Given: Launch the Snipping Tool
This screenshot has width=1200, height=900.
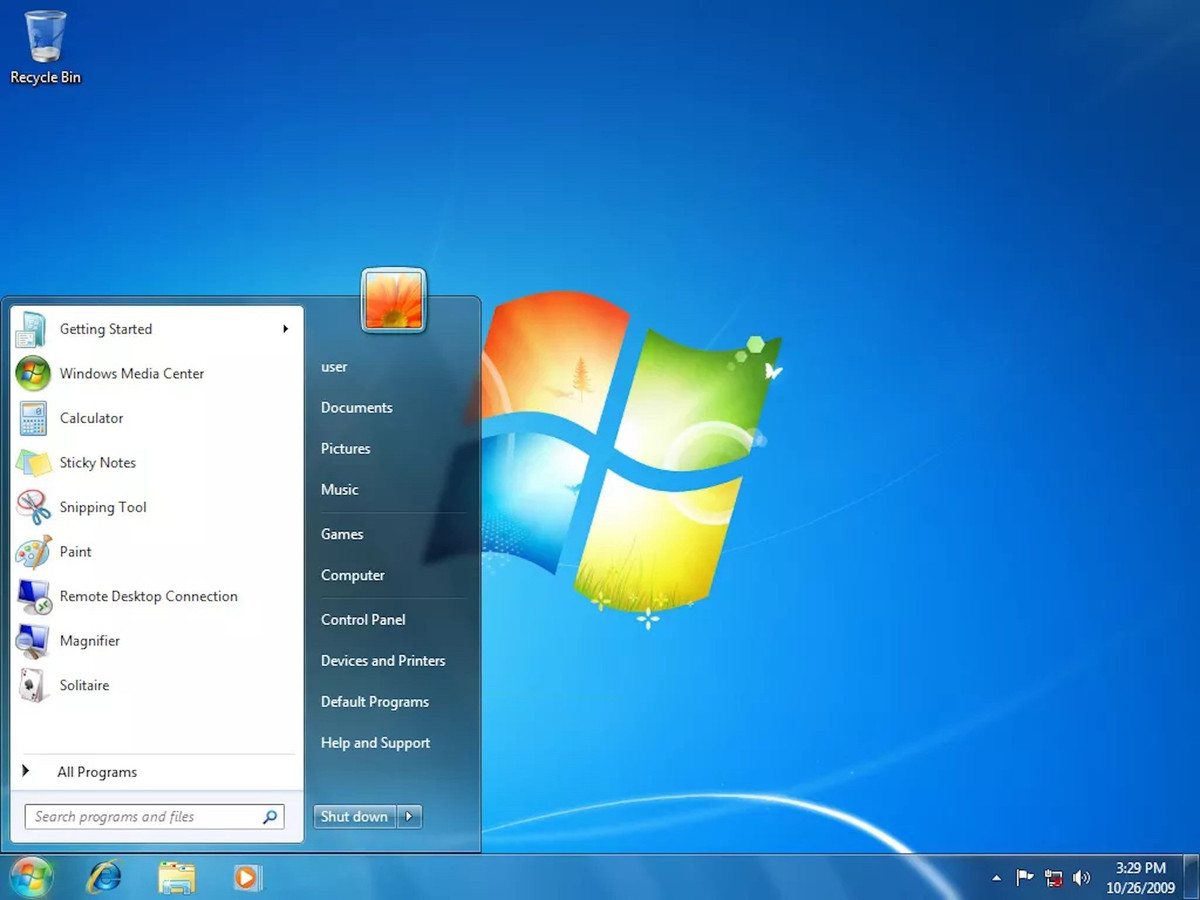Looking at the screenshot, I should tap(102, 507).
